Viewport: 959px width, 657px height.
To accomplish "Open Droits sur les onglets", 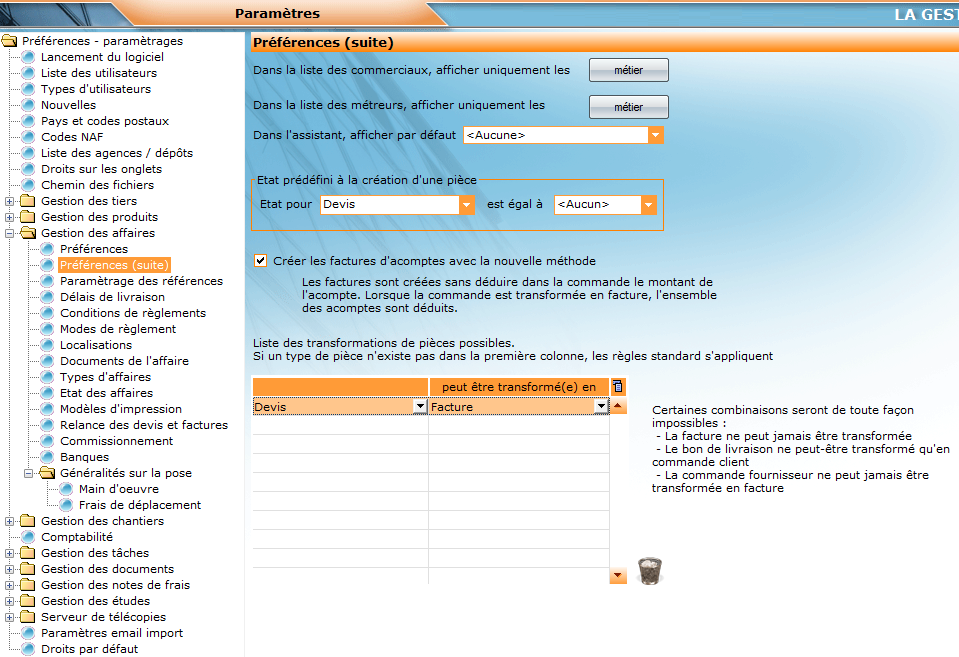I will (x=101, y=169).
